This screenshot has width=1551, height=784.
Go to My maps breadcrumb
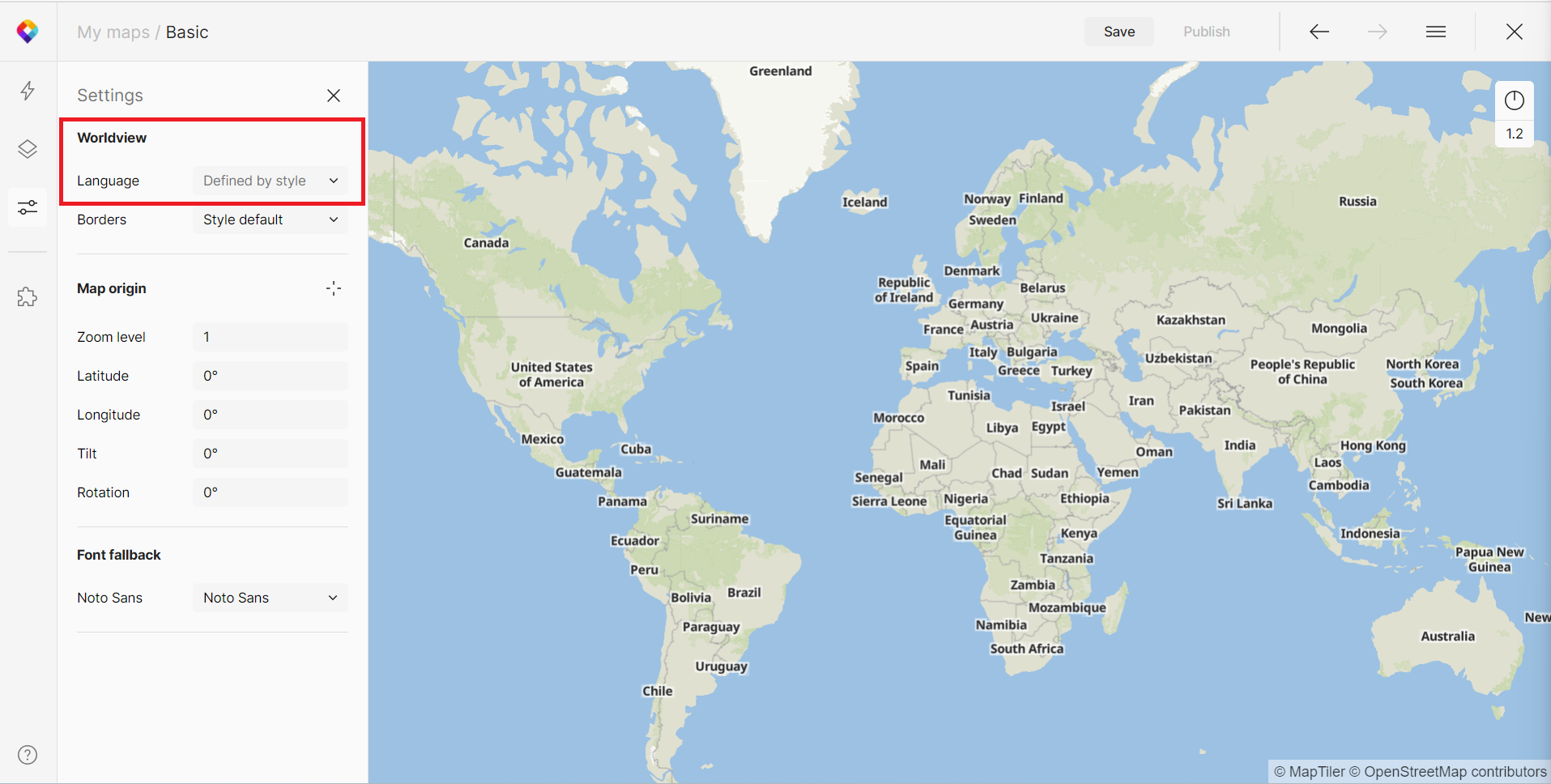point(113,32)
